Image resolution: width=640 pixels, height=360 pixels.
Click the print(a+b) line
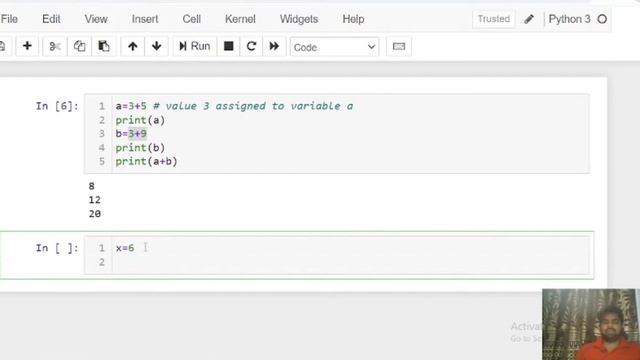146,162
